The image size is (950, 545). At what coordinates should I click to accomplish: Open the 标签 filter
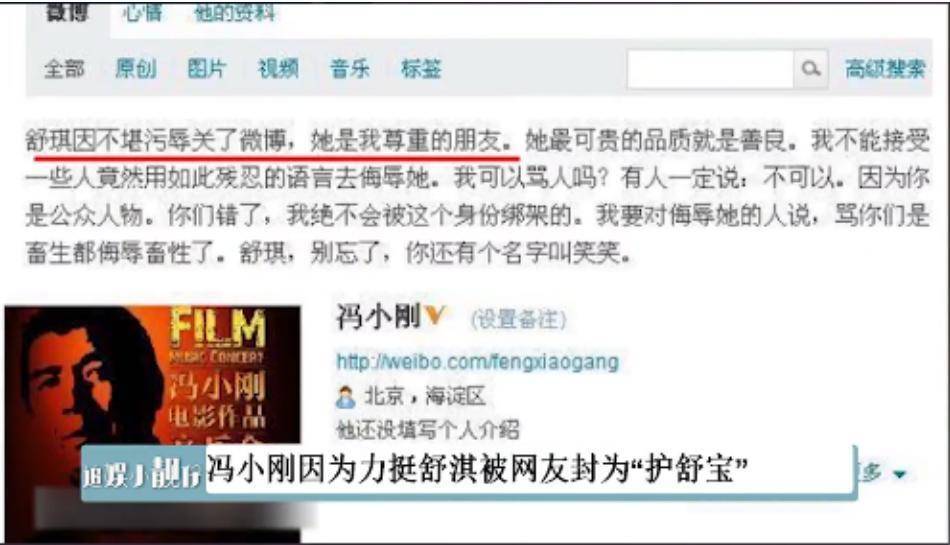point(421,69)
